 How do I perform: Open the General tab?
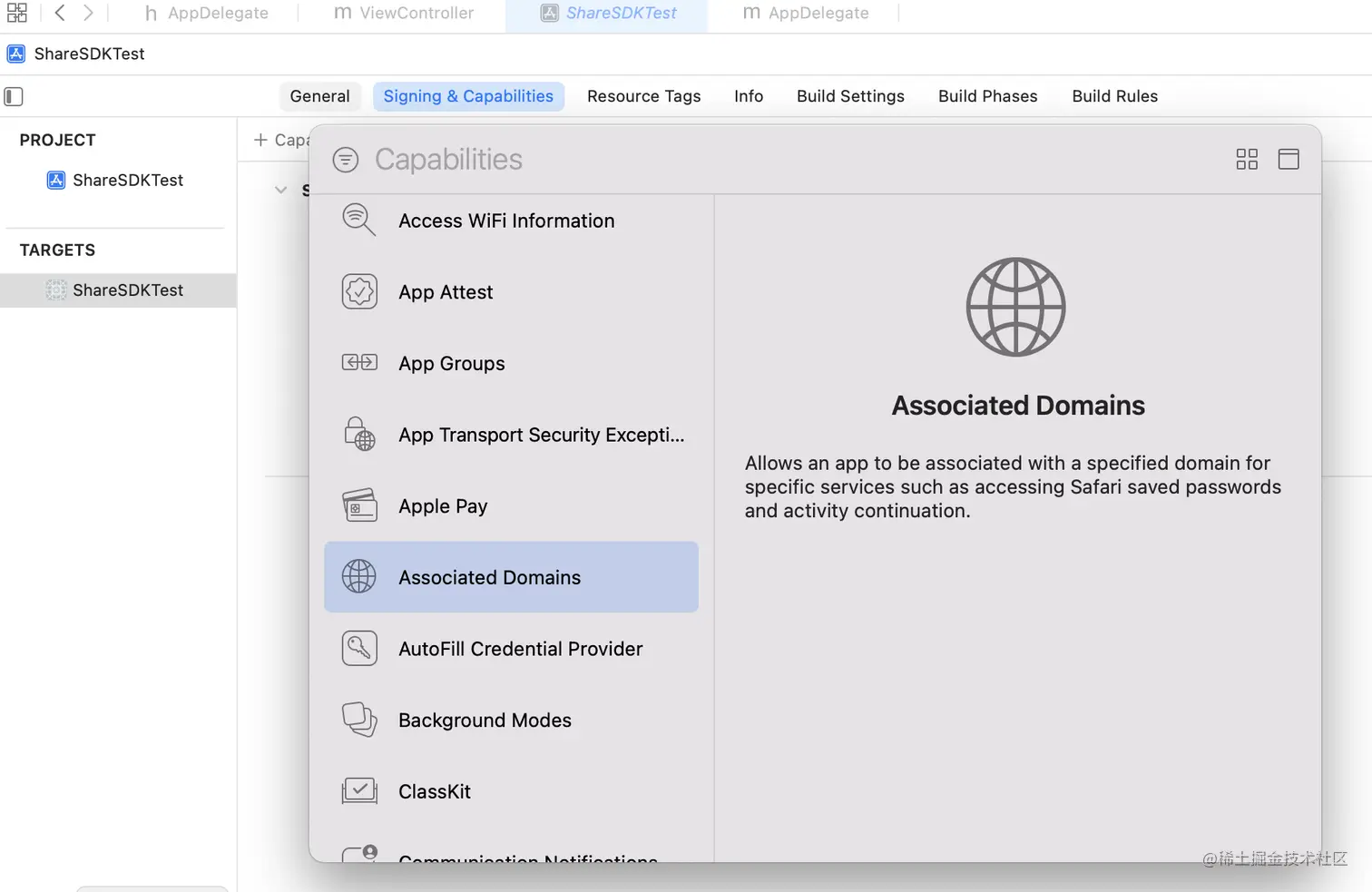click(319, 96)
